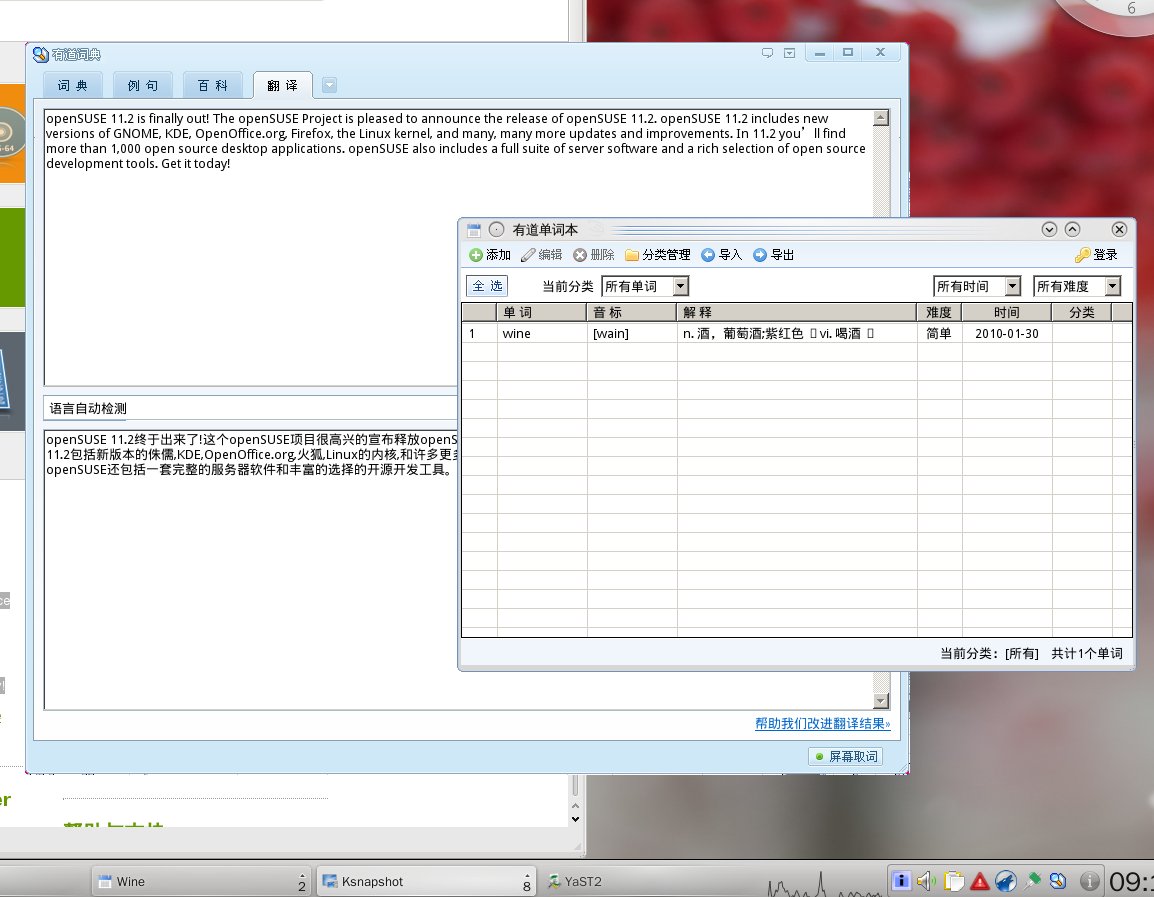The image size is (1154, 897).
Task: Open the 帮助我们改进翻译结果 link
Action: point(822,724)
